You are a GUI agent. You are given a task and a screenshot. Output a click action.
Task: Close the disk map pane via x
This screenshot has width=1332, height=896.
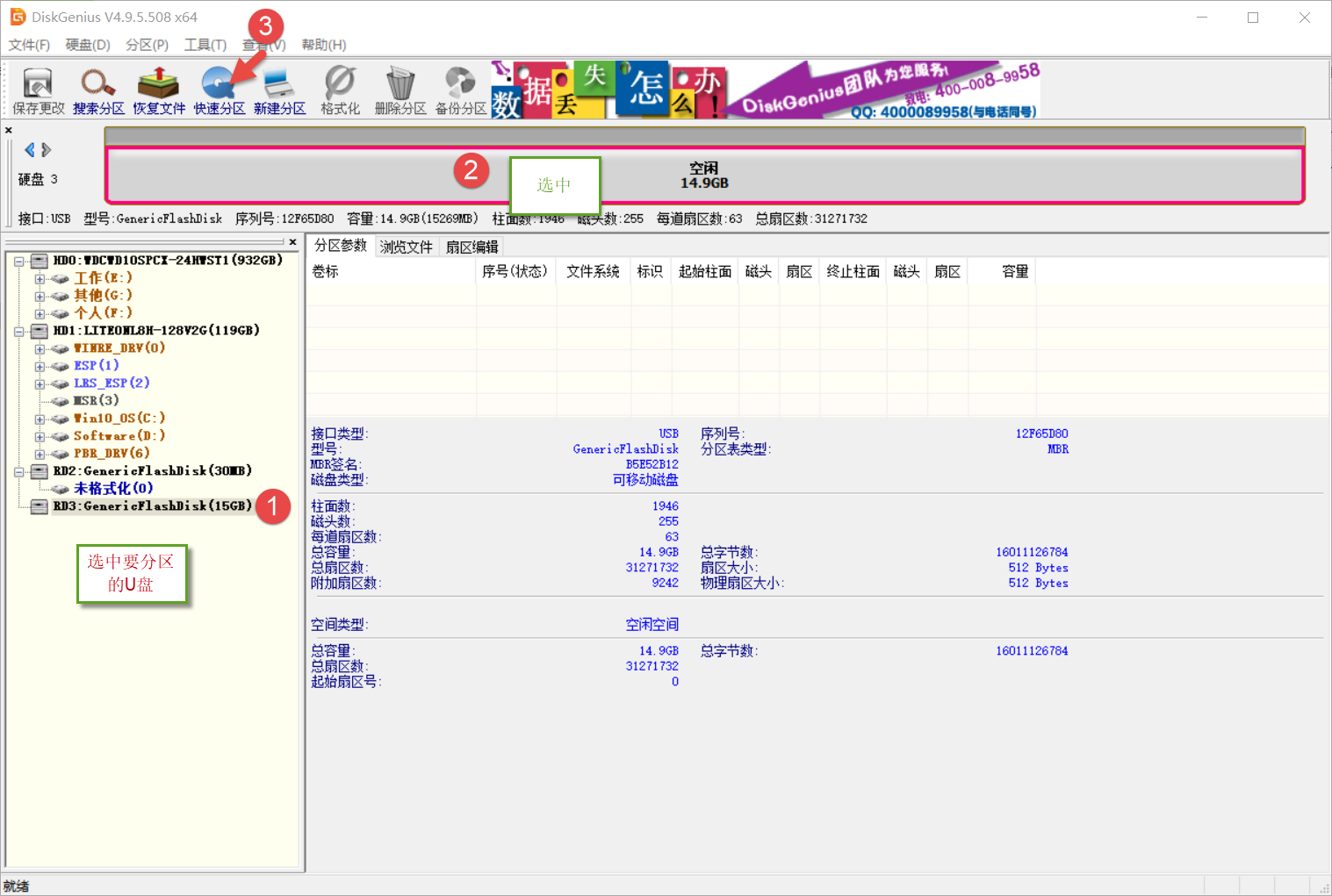[x=9, y=131]
